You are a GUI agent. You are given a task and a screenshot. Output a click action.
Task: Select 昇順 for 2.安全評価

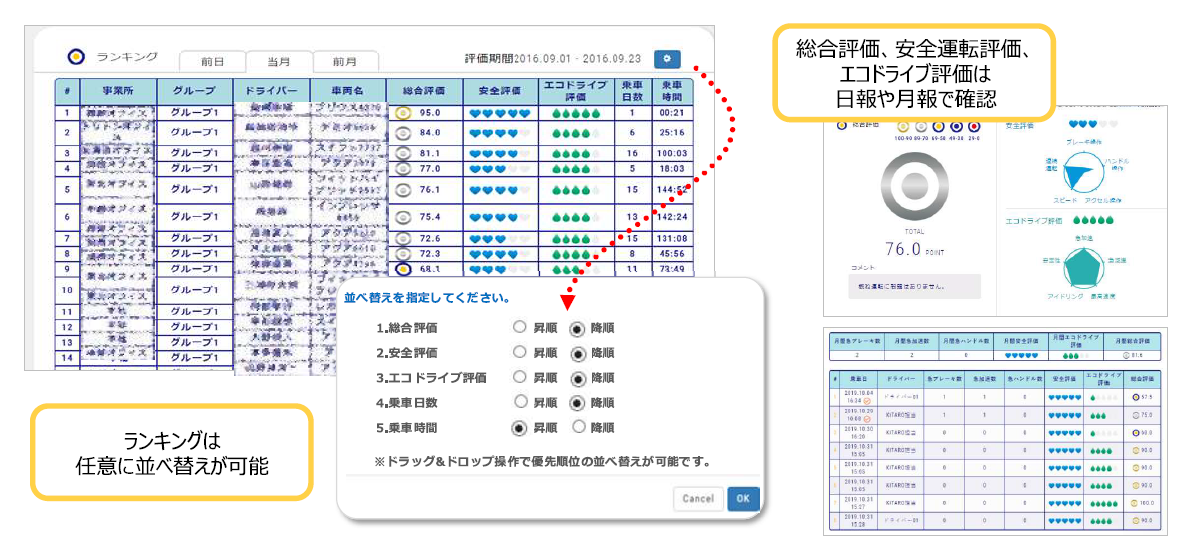(519, 352)
